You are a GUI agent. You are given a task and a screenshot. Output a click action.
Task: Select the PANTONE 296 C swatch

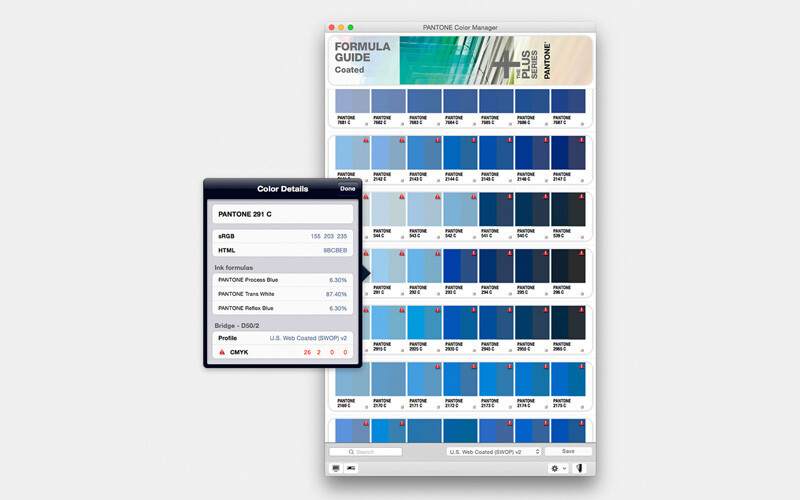click(568, 266)
